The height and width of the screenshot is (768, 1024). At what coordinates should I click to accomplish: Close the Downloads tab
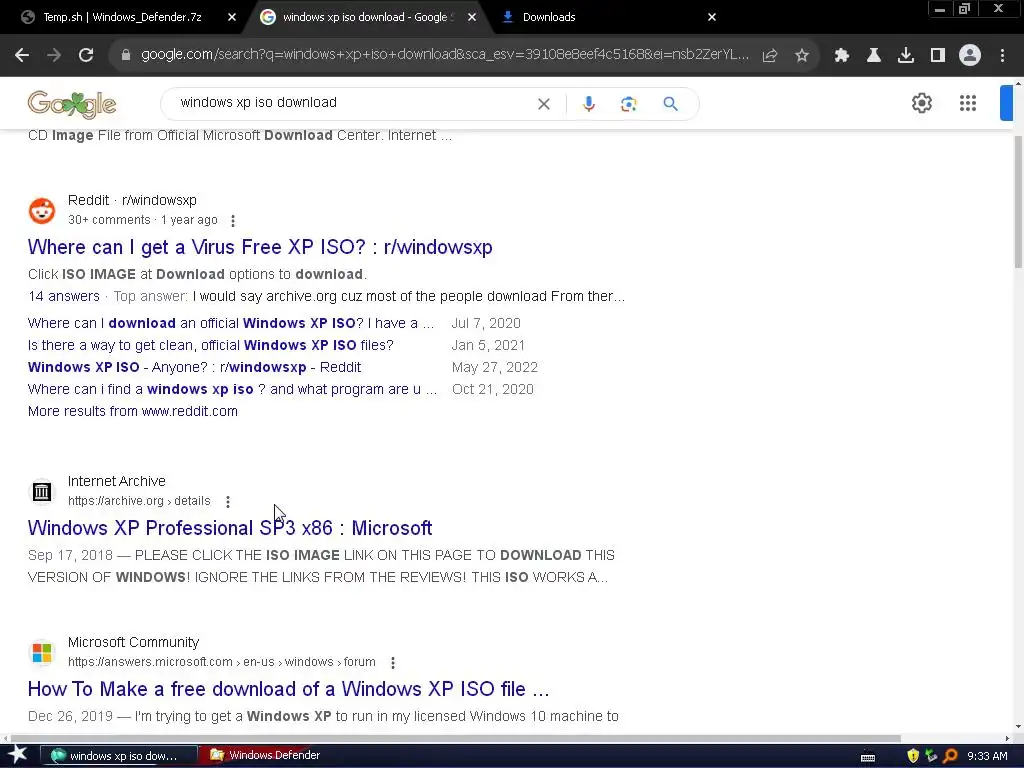[712, 17]
